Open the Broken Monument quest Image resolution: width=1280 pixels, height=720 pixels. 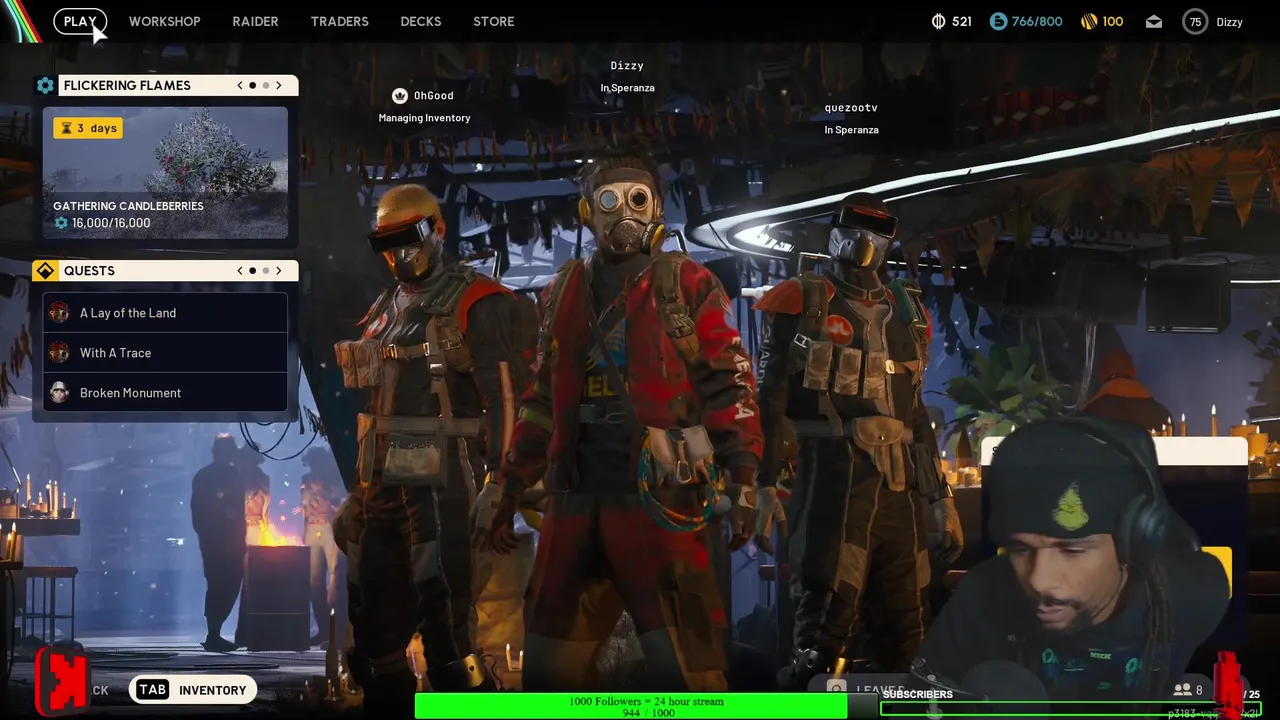165,393
